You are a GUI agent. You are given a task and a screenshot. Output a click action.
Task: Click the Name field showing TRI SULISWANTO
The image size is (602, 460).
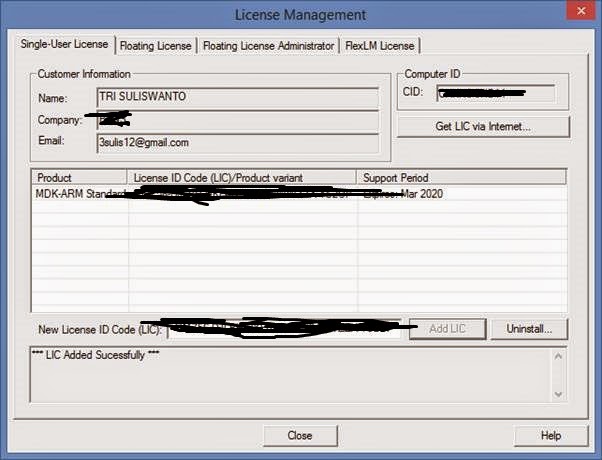(x=238, y=98)
